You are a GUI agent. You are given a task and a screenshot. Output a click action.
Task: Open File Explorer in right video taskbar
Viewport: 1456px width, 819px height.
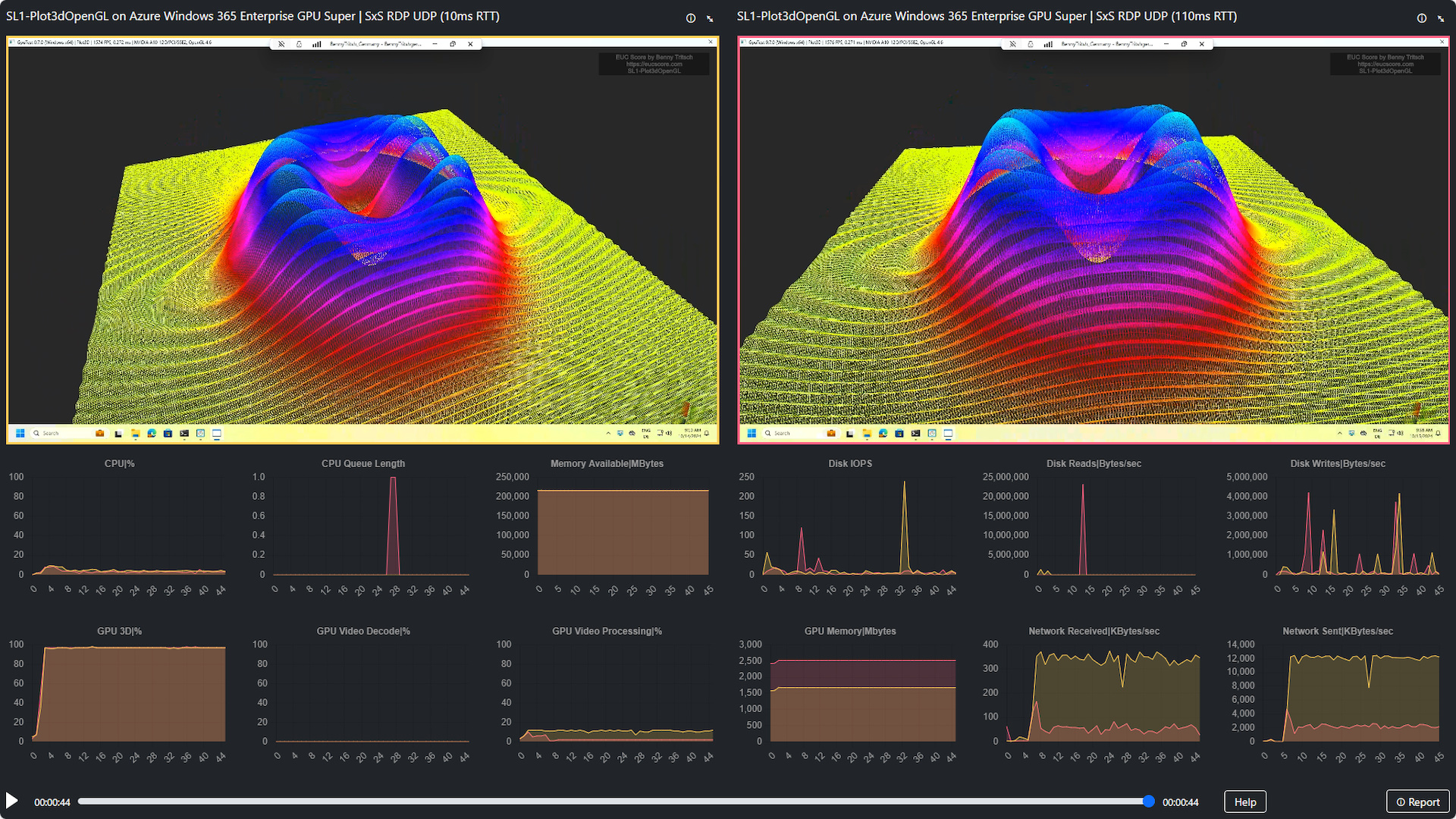866,434
